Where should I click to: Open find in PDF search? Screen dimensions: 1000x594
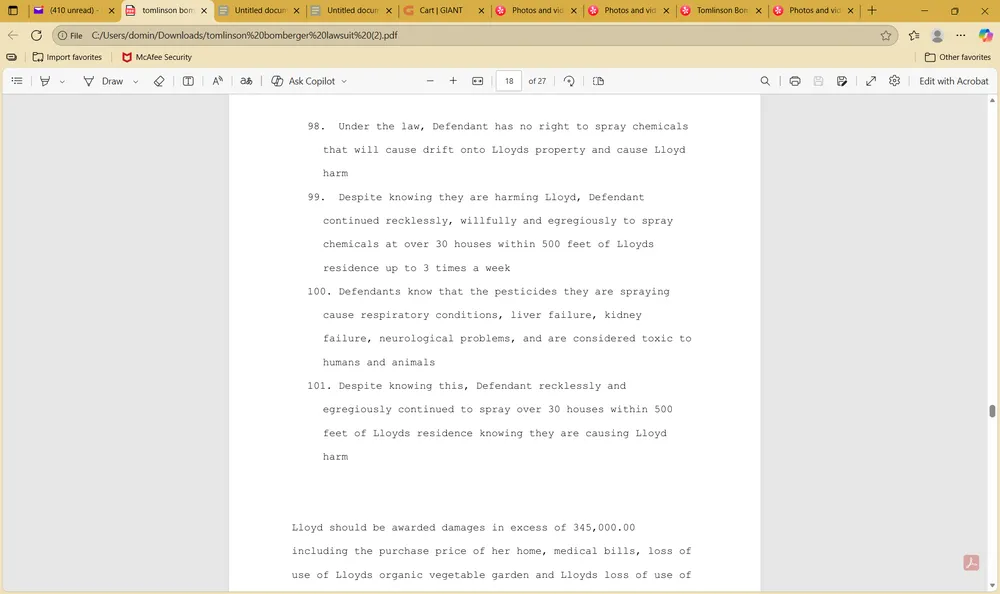point(765,81)
